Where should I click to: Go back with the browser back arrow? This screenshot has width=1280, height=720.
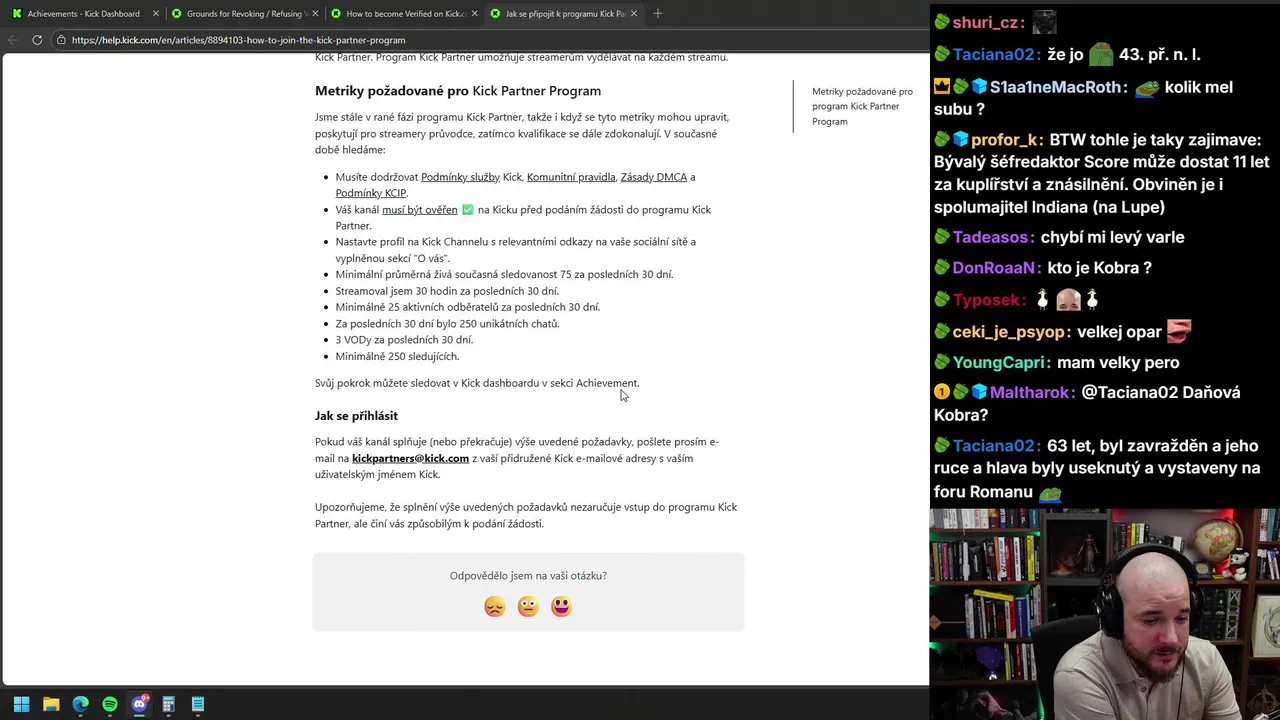coord(13,40)
